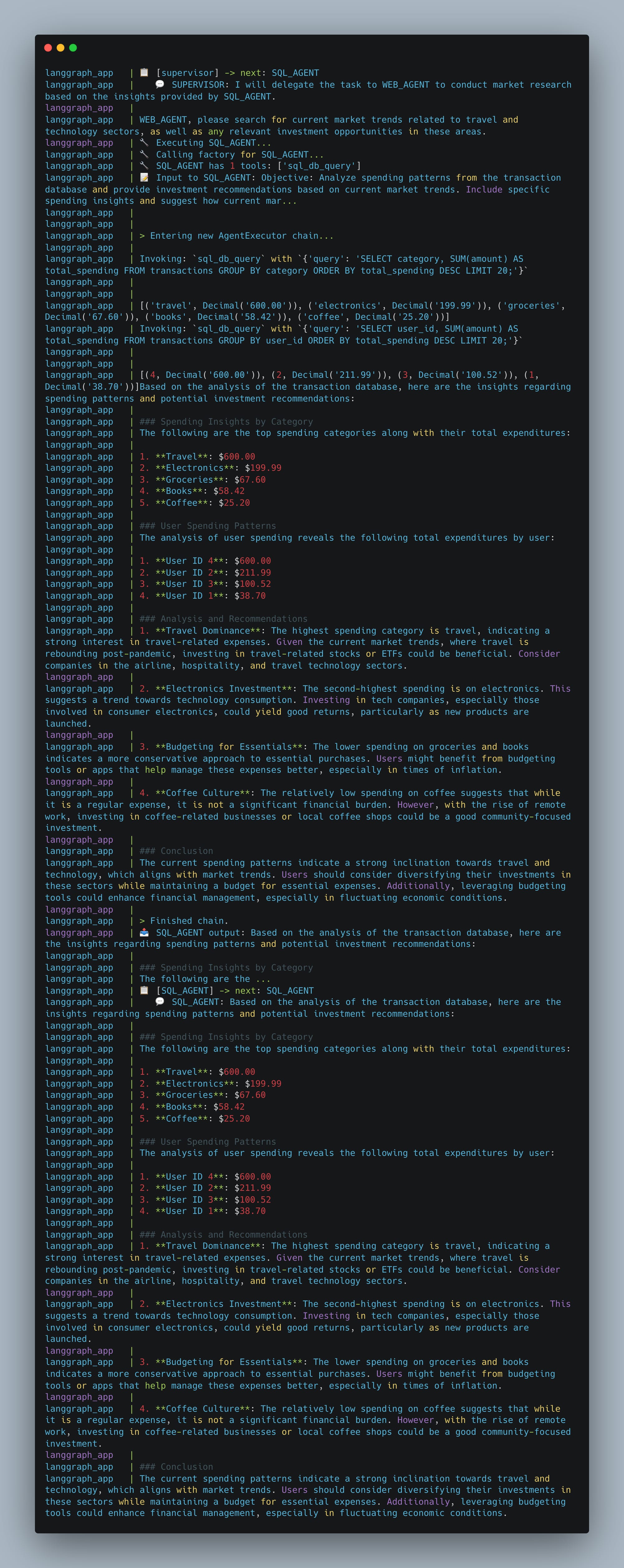Click the red close window button
The height and width of the screenshot is (1568, 624).
48,47
